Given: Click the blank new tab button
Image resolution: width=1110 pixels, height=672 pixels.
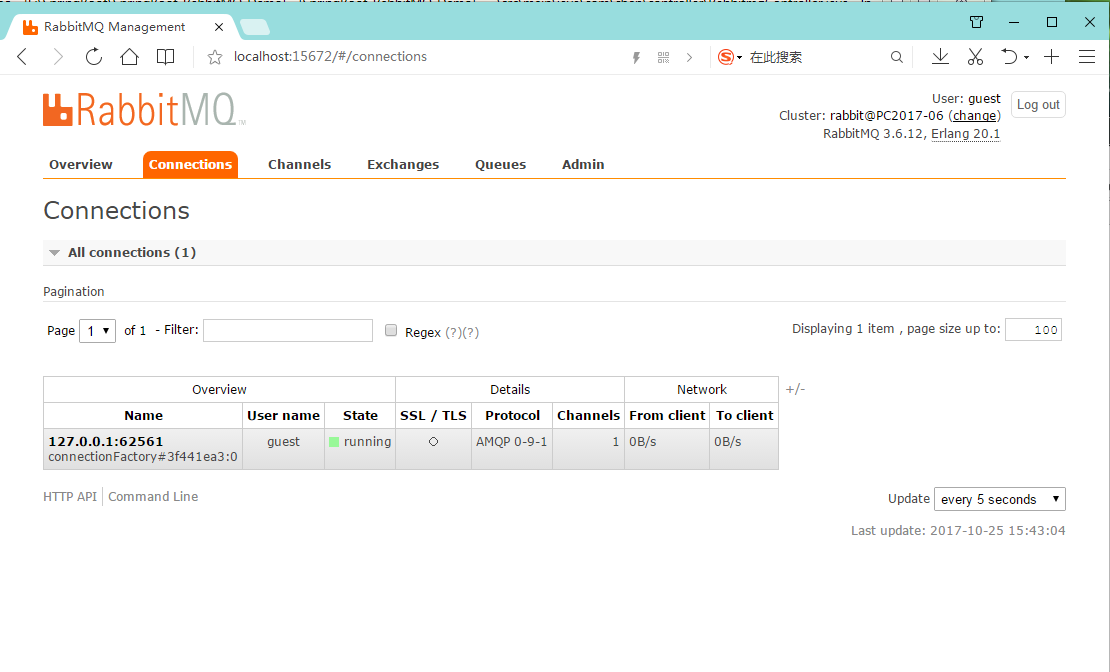Looking at the screenshot, I should pyautogui.click(x=255, y=27).
